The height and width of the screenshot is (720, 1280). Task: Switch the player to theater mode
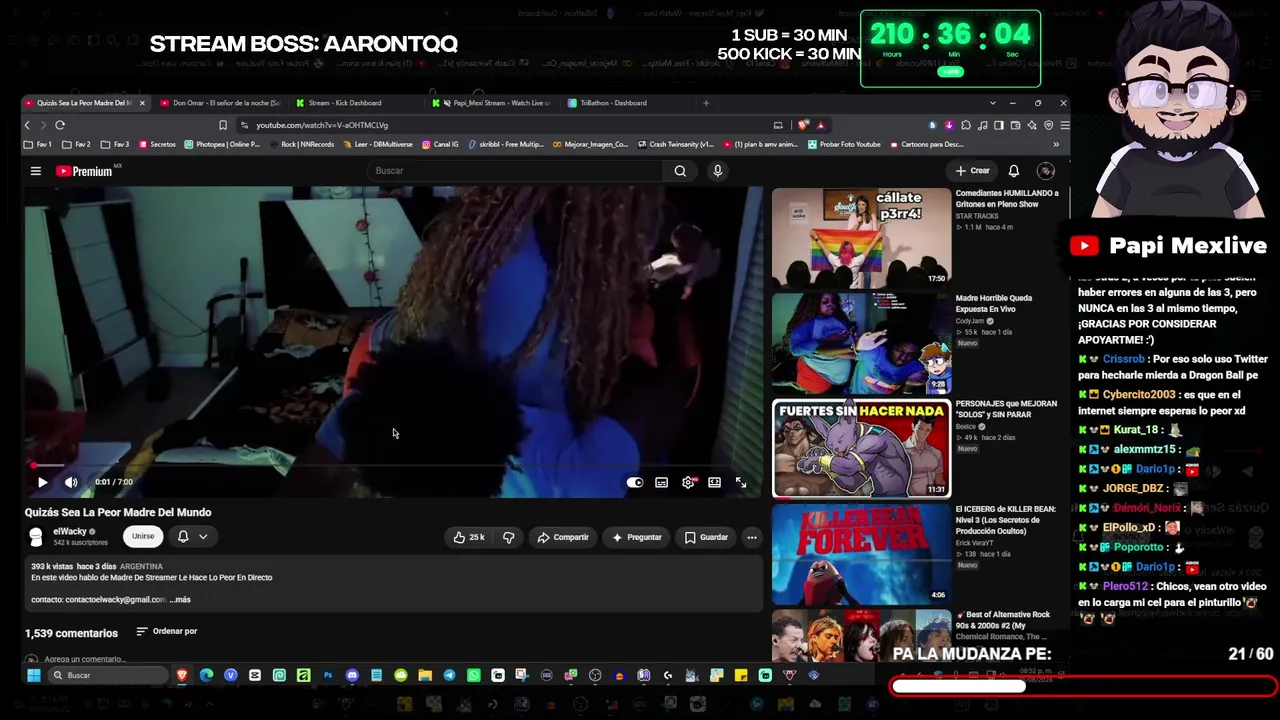coord(714,482)
